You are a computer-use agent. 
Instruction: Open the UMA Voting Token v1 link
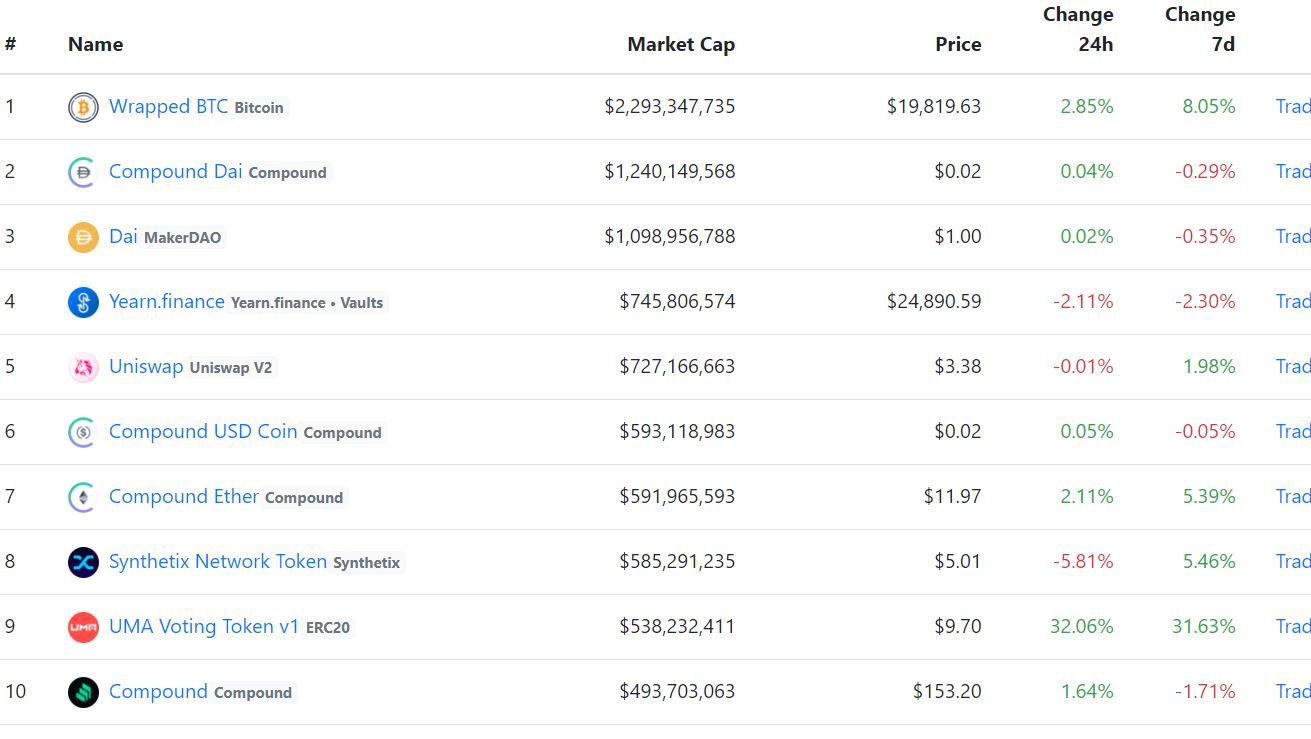click(203, 626)
